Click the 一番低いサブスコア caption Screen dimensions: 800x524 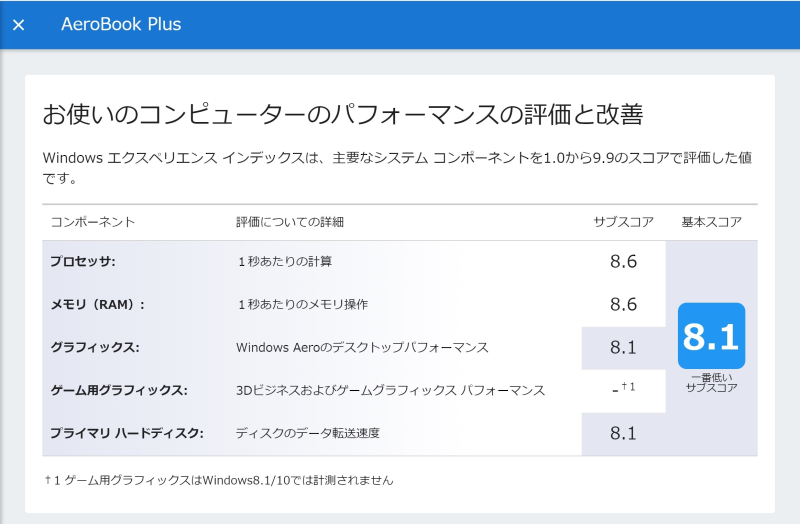(712, 383)
